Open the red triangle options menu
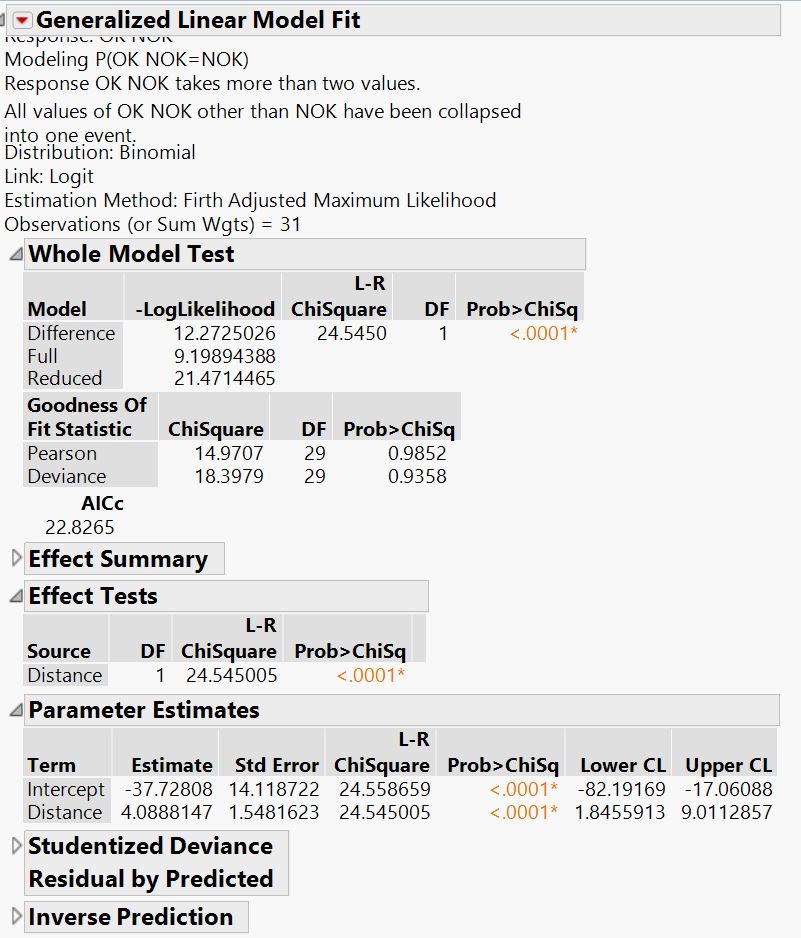This screenshot has height=938, width=801. click(24, 19)
